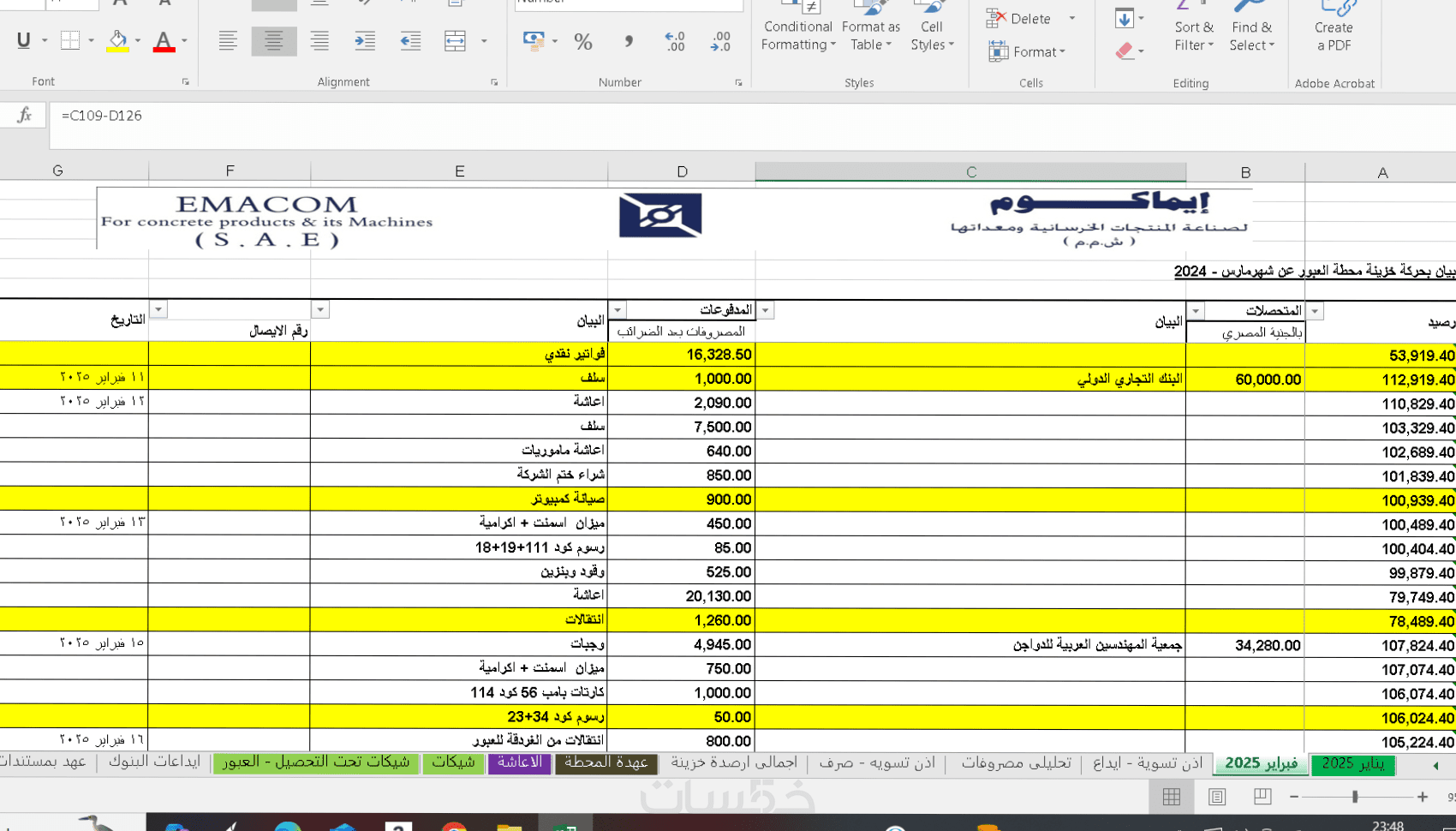Apply yellow fill color to cell

click(118, 40)
